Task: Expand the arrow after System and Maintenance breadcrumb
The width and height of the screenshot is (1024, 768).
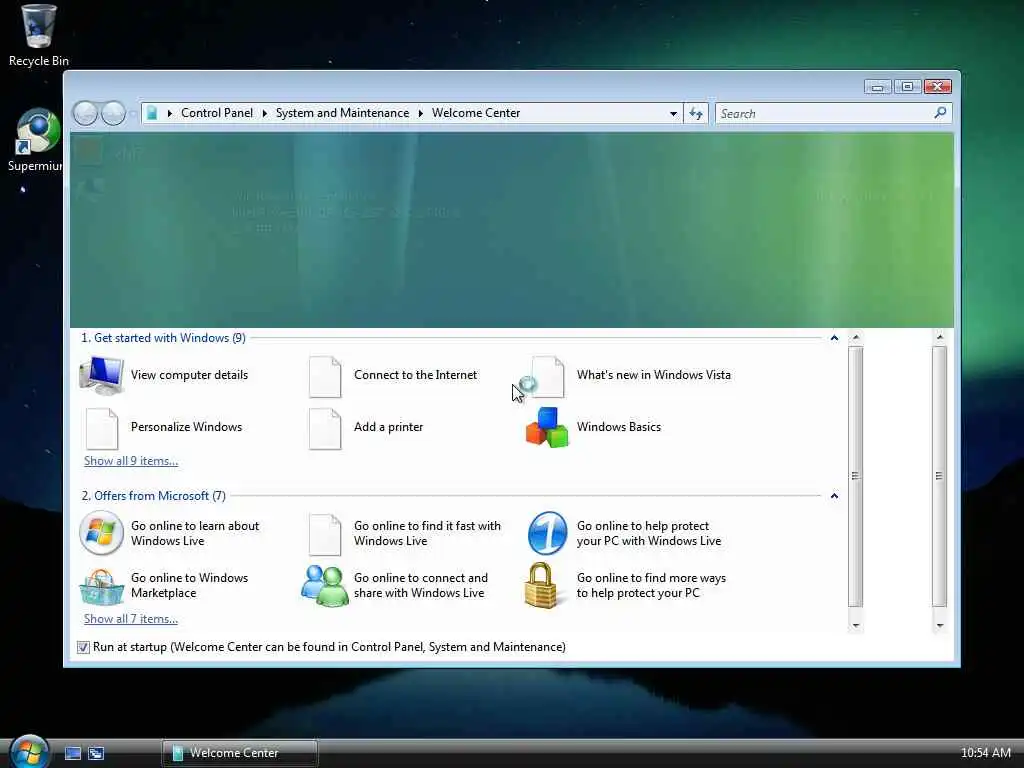Action: 421,113
